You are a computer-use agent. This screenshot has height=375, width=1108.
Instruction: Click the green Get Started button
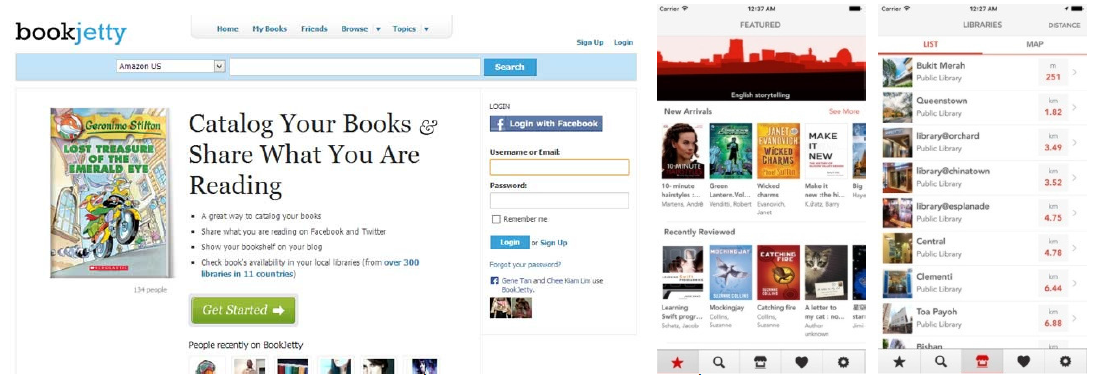(x=243, y=310)
